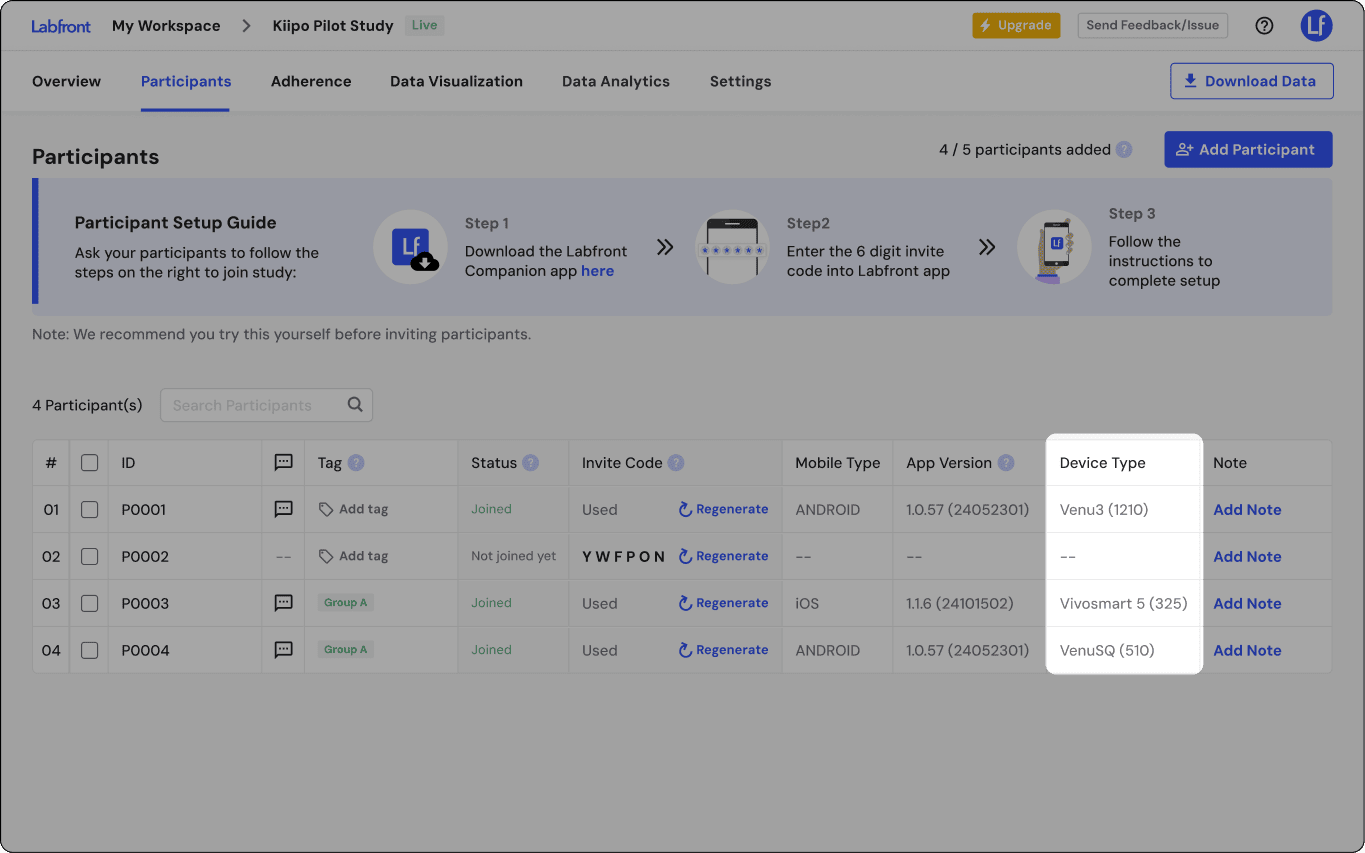Open message icon for participant P0001
Image resolution: width=1365 pixels, height=853 pixels.
pyautogui.click(x=283, y=509)
